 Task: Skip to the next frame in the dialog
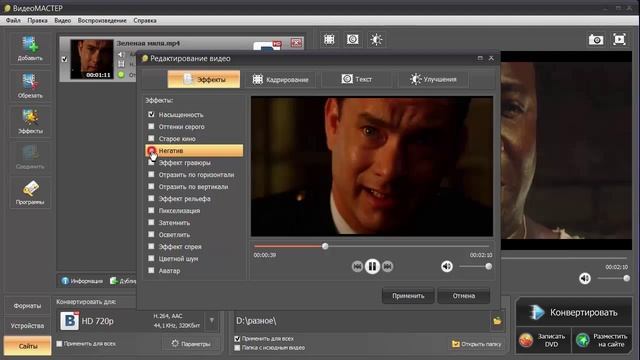click(387, 267)
